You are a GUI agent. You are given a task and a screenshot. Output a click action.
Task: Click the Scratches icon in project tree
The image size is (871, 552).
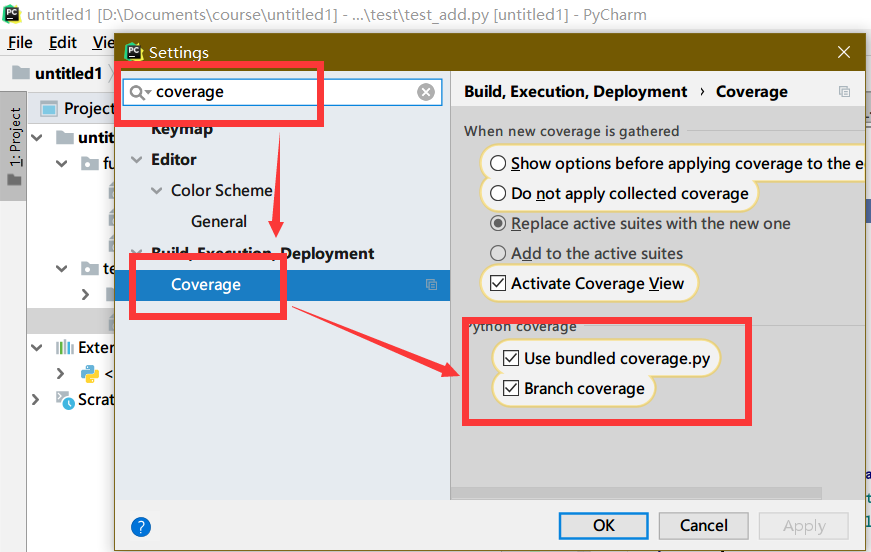(x=64, y=400)
